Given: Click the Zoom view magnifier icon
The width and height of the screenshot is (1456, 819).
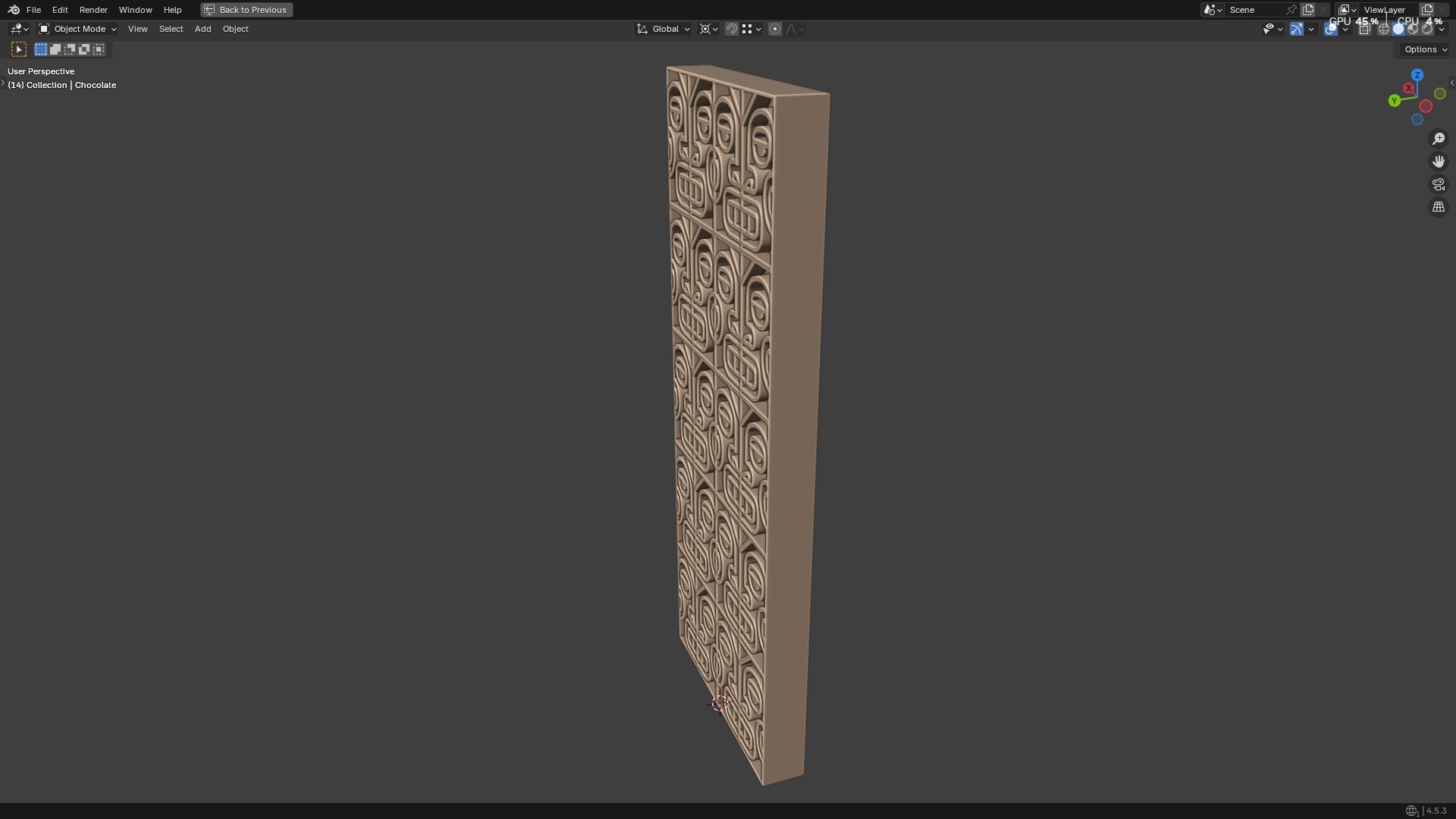Looking at the screenshot, I should 1439,139.
